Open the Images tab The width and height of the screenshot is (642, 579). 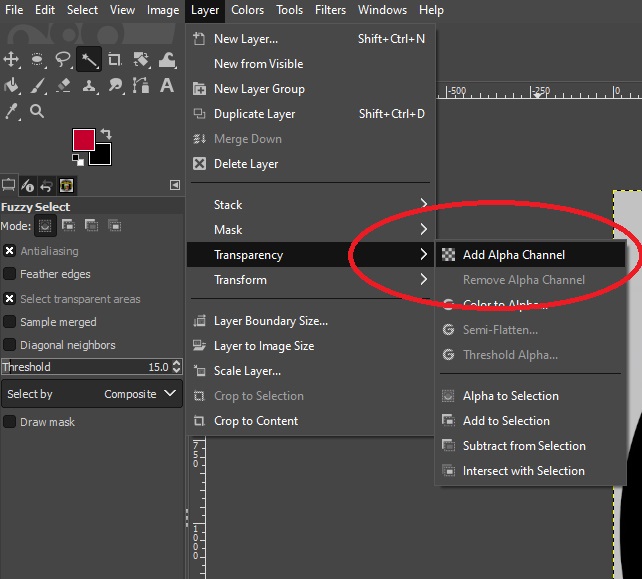coord(66,186)
